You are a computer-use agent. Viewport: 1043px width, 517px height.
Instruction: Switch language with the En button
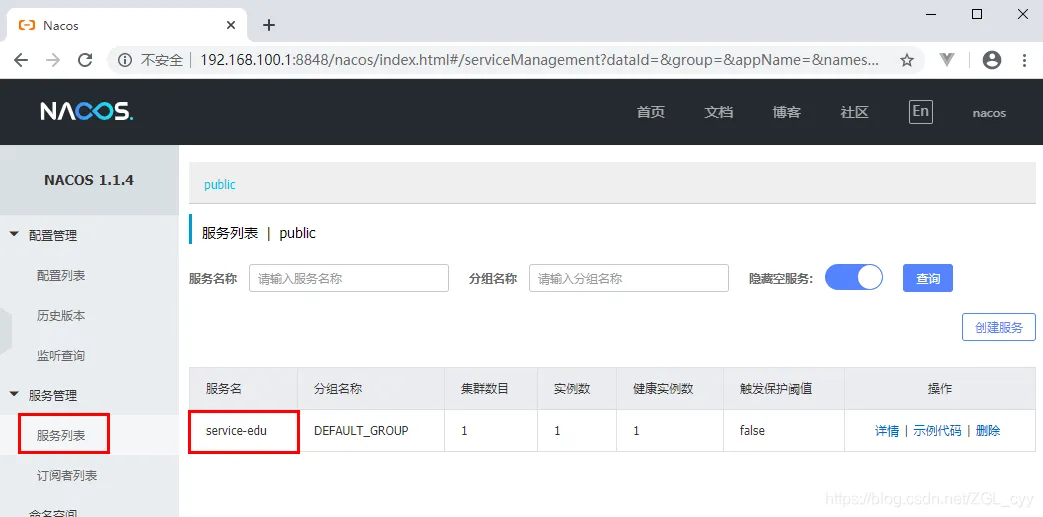click(x=921, y=111)
